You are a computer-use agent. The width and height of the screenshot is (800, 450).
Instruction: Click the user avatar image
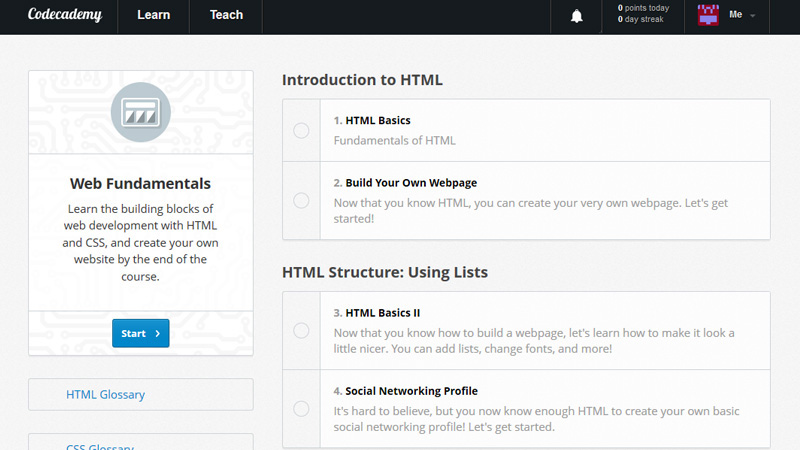pyautogui.click(x=708, y=15)
